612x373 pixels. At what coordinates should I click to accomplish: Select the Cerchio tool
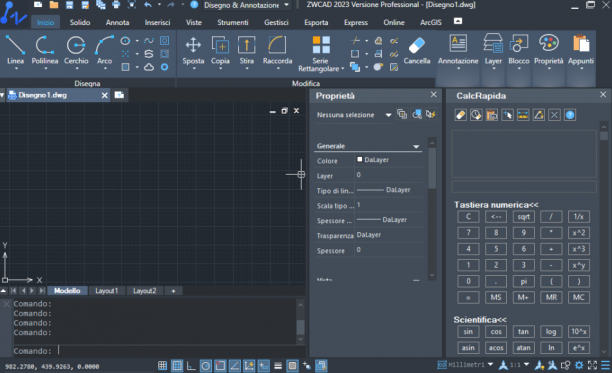point(76,50)
